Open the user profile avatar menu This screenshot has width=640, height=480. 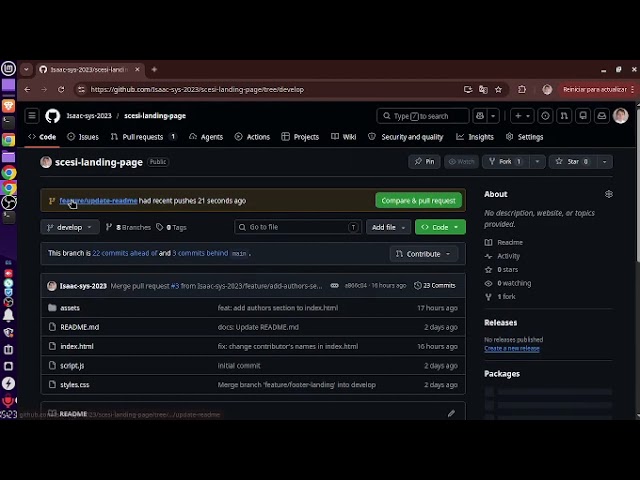pos(620,116)
